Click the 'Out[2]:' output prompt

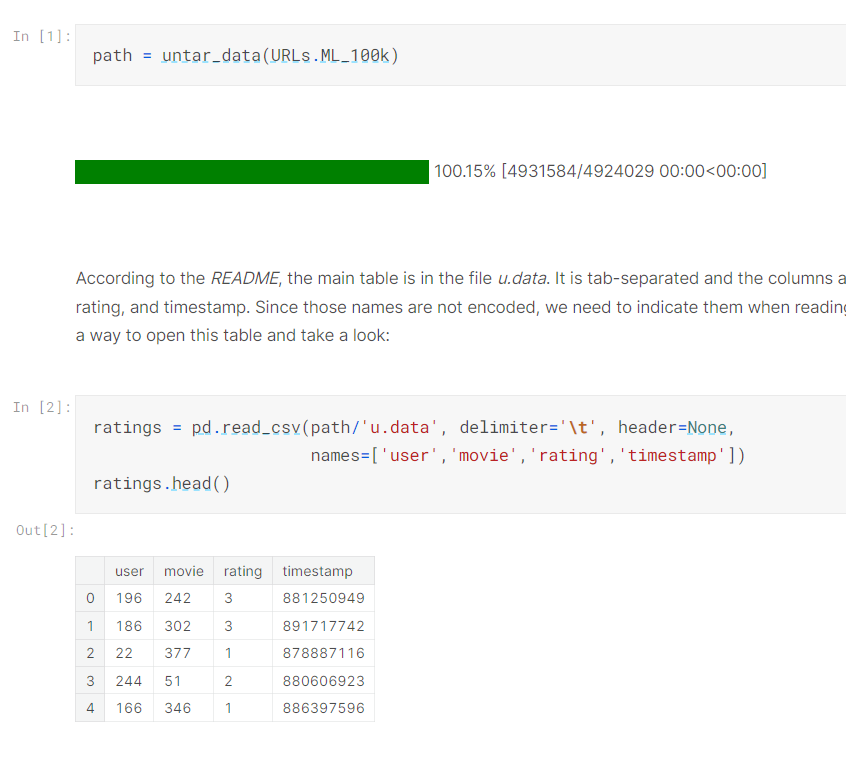[x=45, y=530]
